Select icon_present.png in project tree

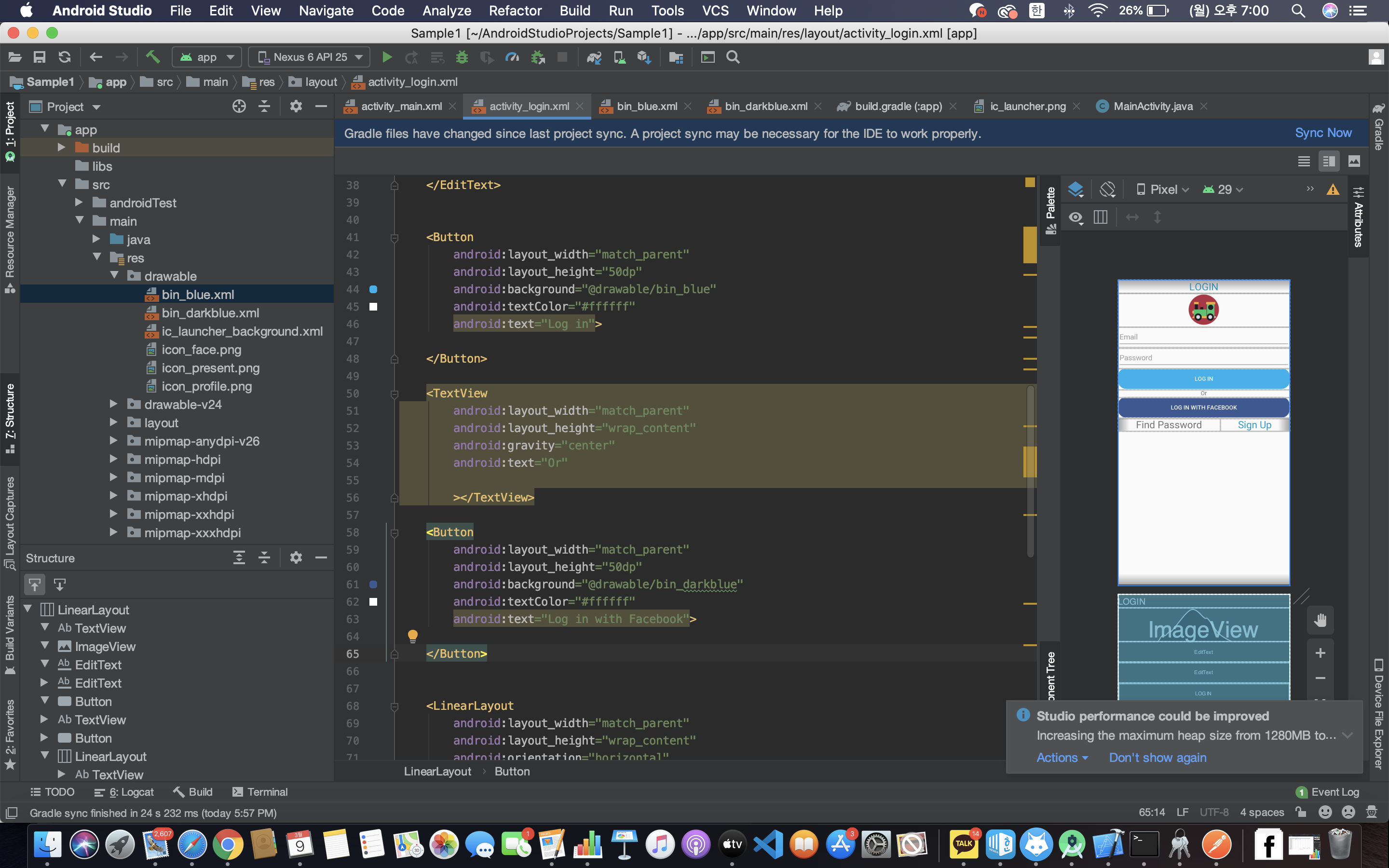click(x=210, y=368)
